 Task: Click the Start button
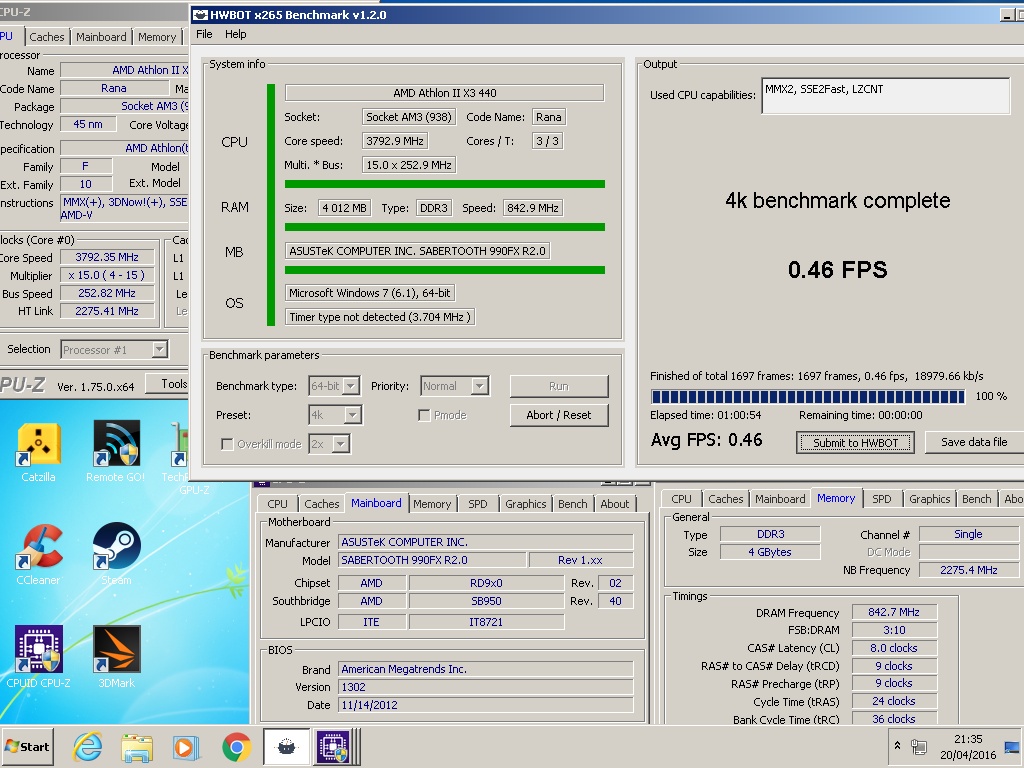27,746
